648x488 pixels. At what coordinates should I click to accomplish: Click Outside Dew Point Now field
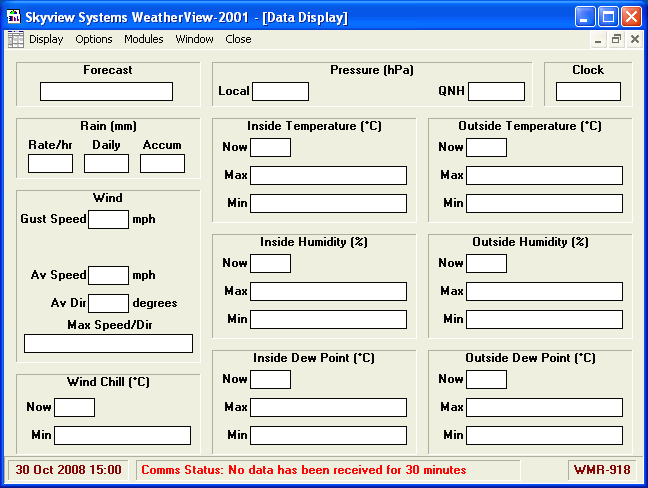click(x=486, y=379)
